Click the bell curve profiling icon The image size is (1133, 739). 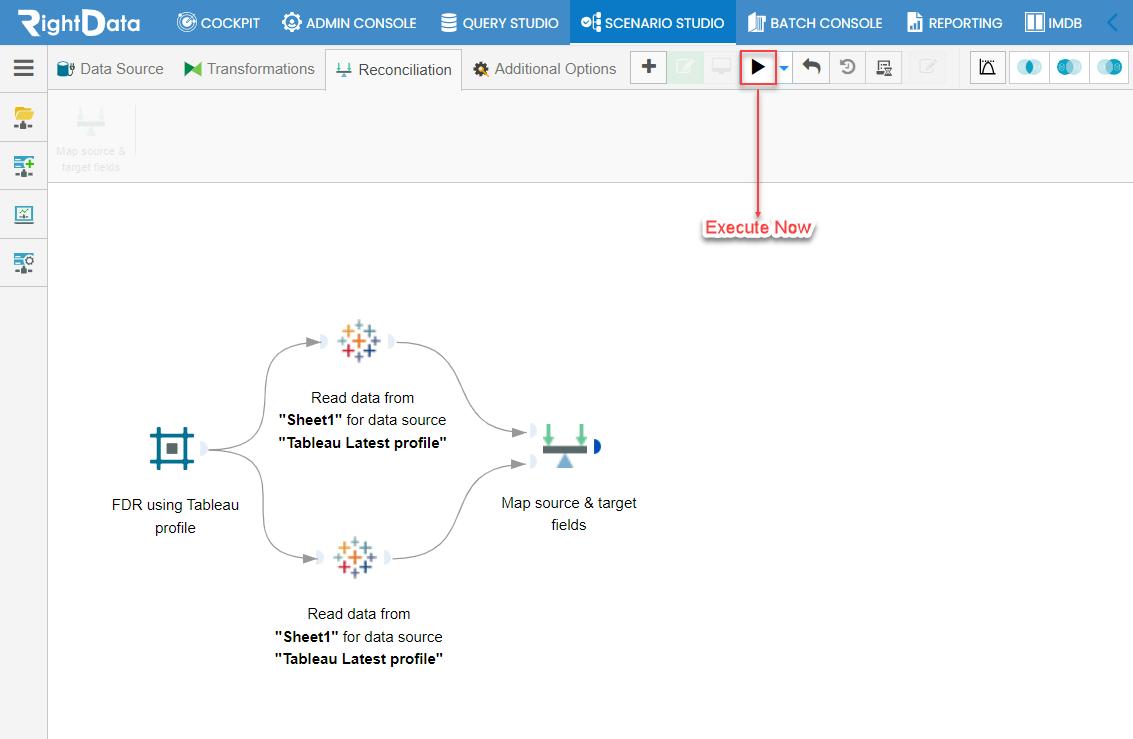pos(987,68)
